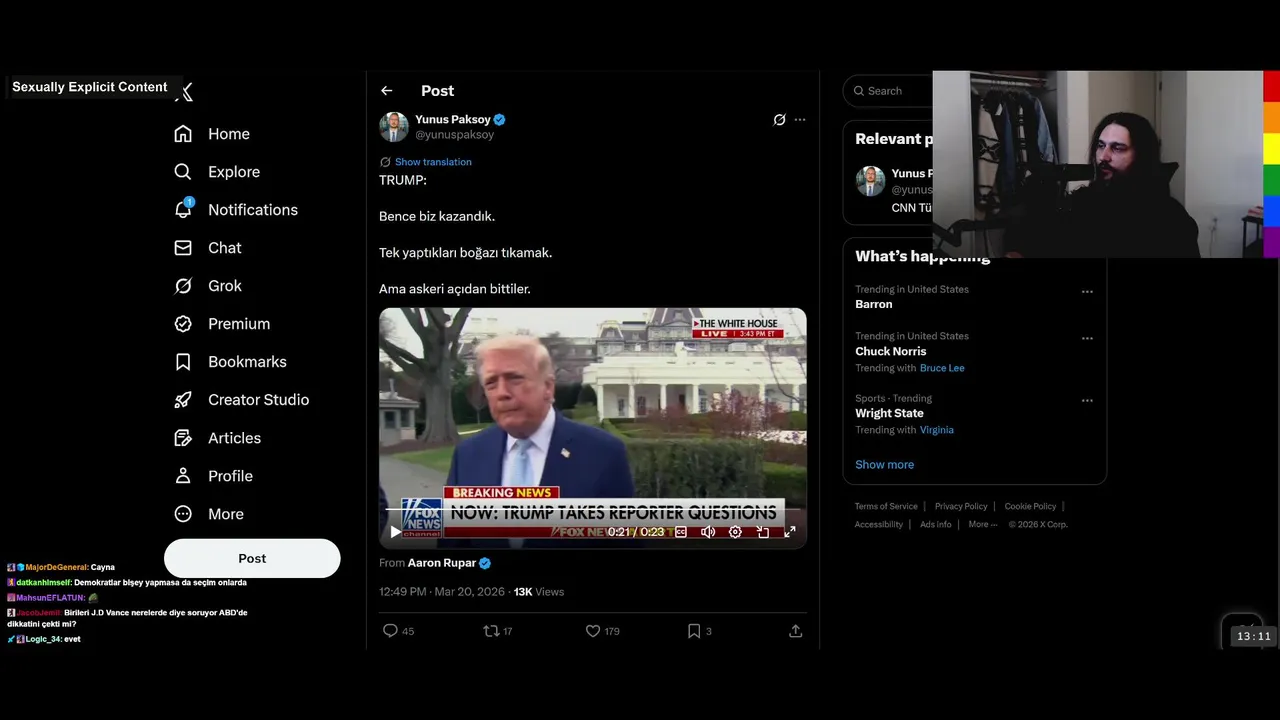
Task: Open the Creator Studio rocket icon
Action: point(183,400)
